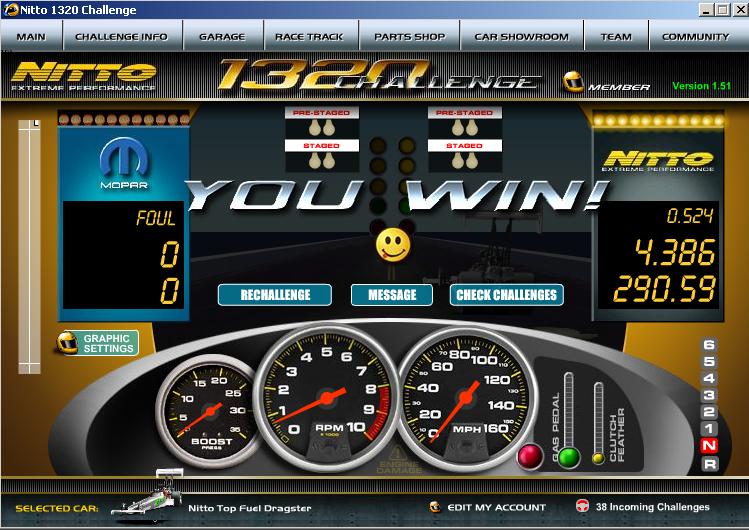Image resolution: width=749 pixels, height=530 pixels.
Task: Click the Nitto Top Fuel Dragster name
Action: 249,508
